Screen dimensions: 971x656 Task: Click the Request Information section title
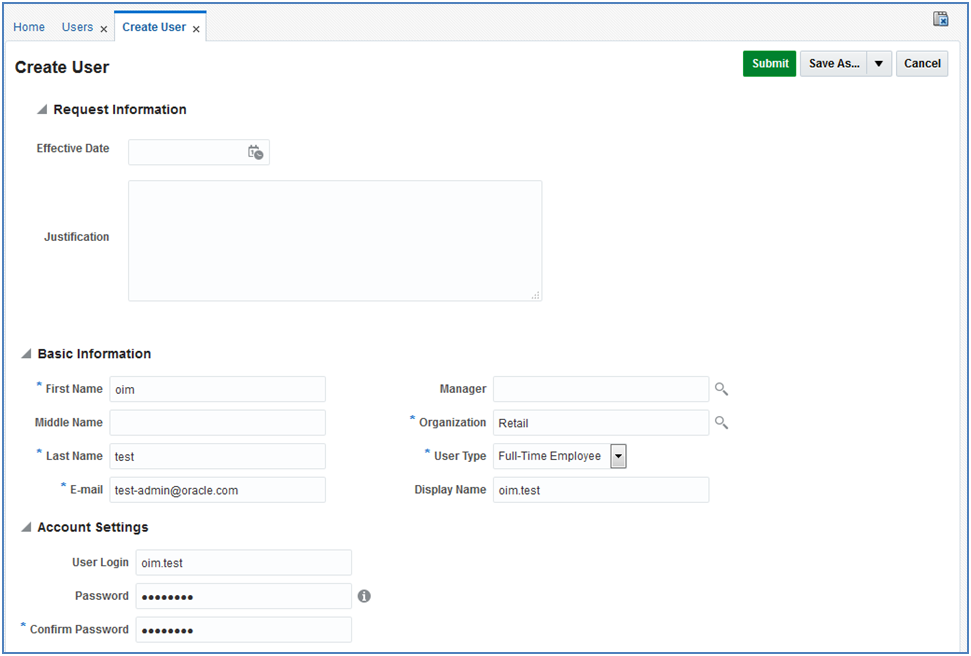click(x=120, y=110)
